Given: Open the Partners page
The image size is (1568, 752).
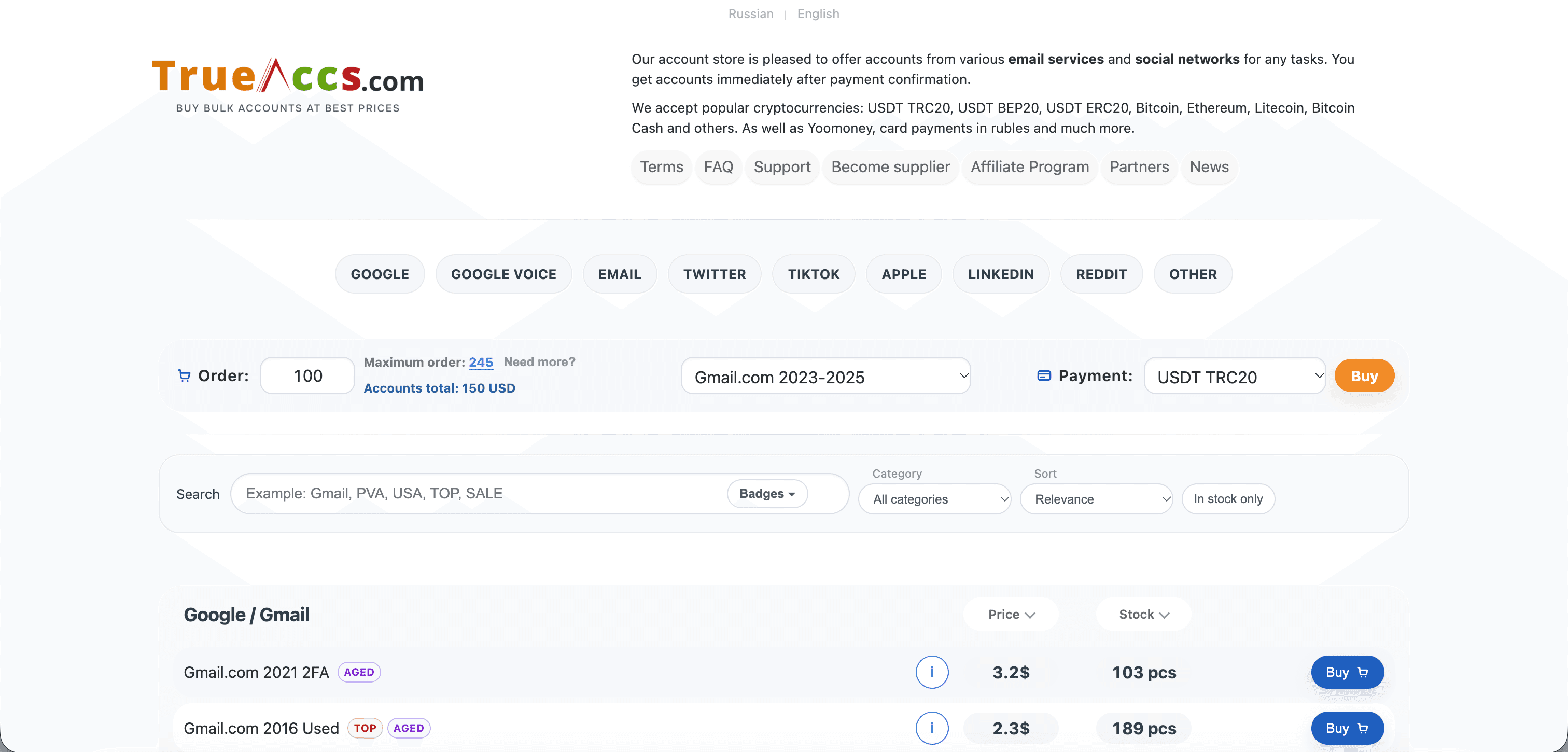Looking at the screenshot, I should pos(1139,167).
